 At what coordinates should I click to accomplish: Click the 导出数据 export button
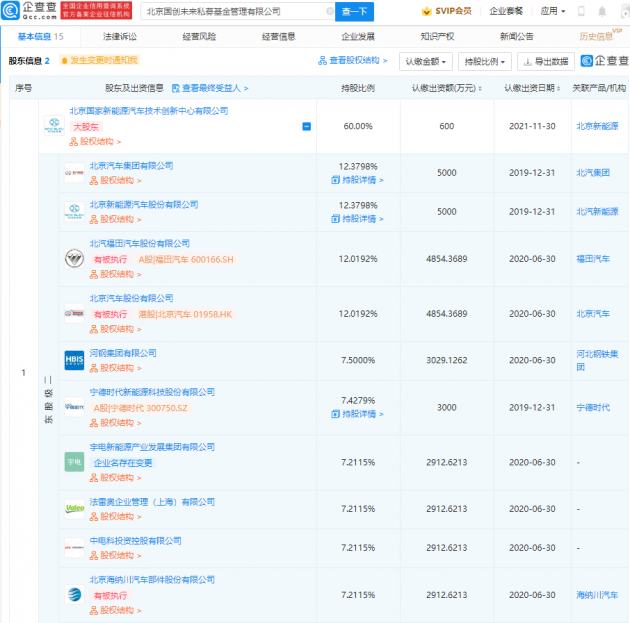(x=546, y=61)
